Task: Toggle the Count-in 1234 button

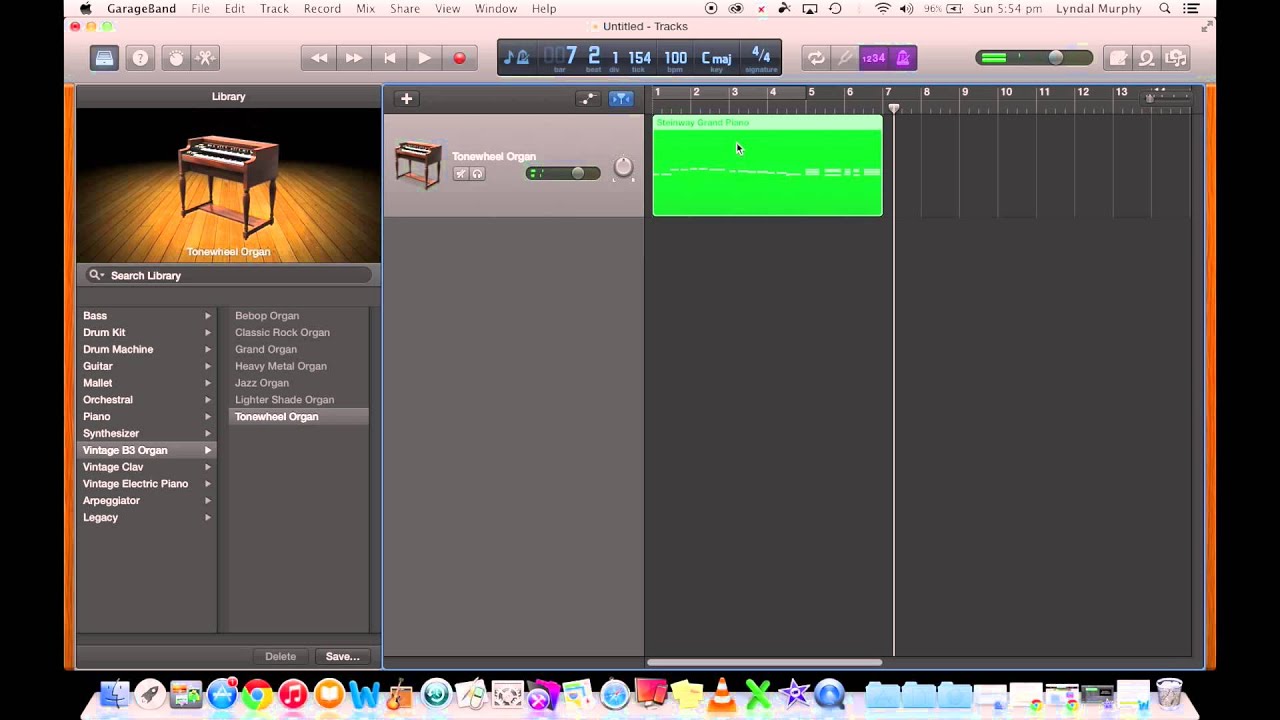Action: point(874,58)
